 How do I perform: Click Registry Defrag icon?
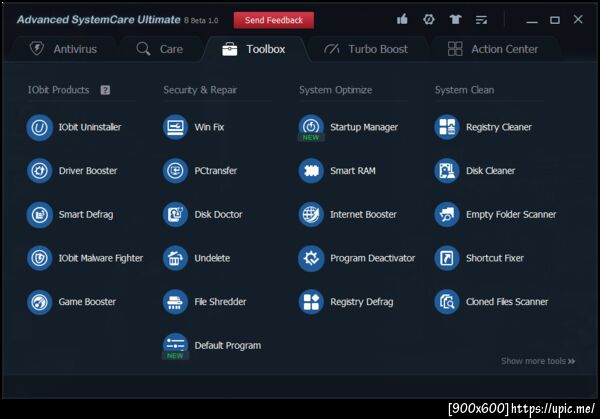click(x=311, y=302)
